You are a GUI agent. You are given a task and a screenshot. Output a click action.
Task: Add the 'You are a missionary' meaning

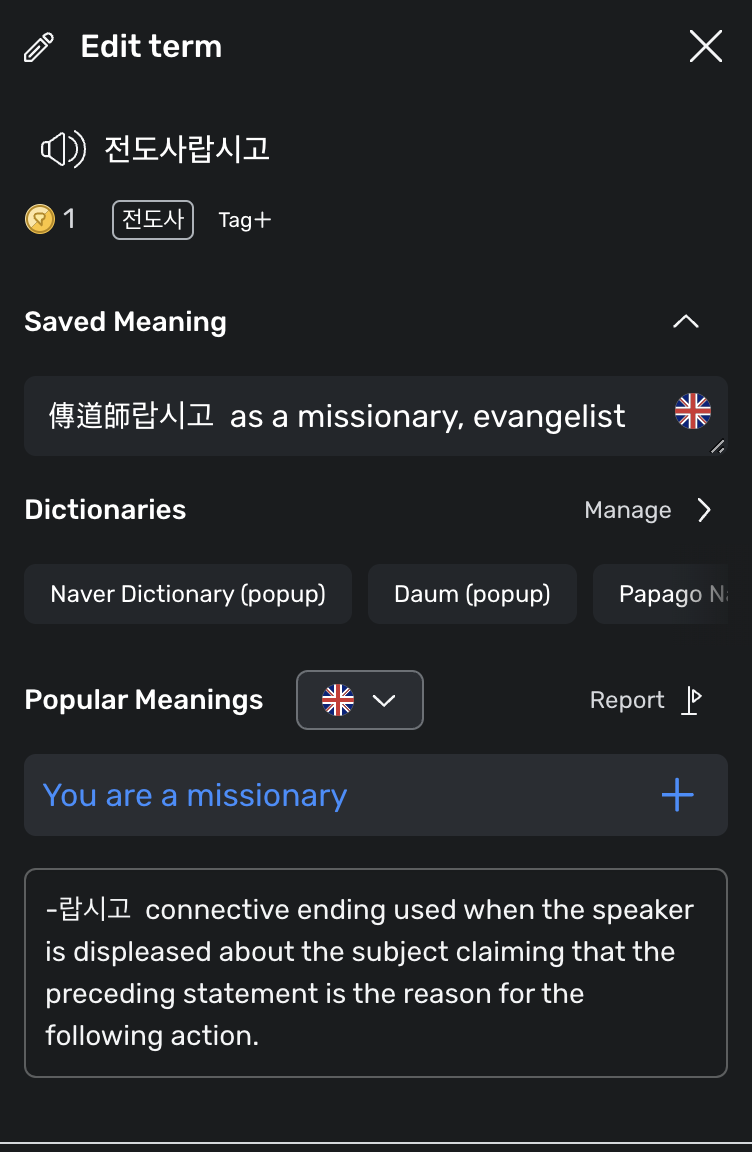pyautogui.click(x=677, y=795)
